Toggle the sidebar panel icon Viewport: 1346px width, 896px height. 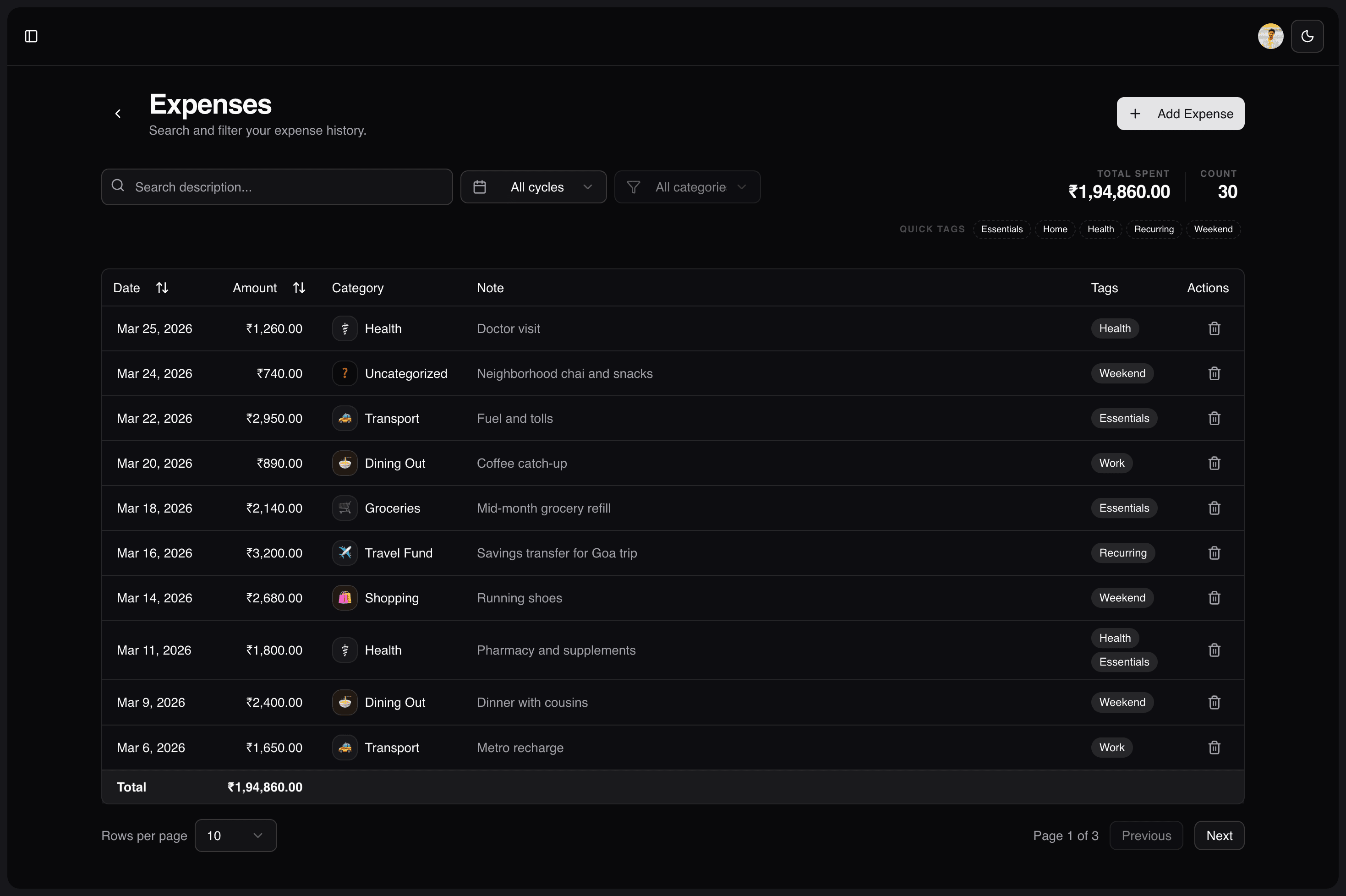pos(32,36)
